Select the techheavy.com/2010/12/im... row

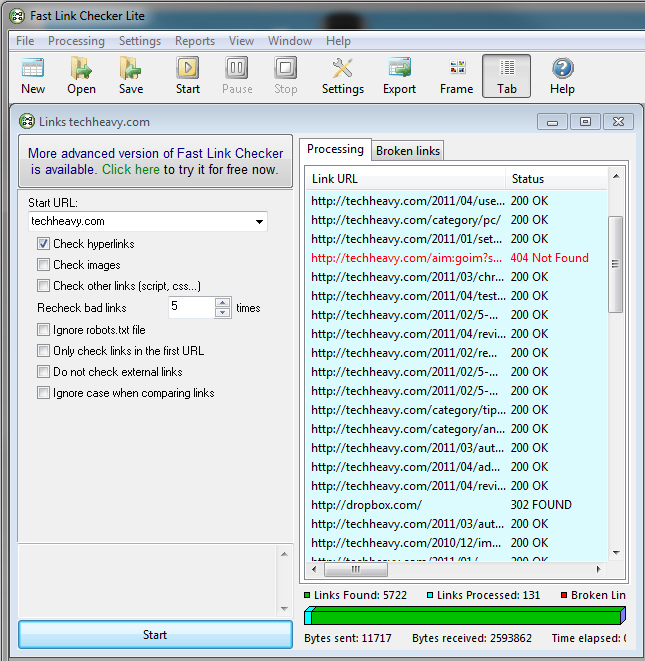pos(457,543)
